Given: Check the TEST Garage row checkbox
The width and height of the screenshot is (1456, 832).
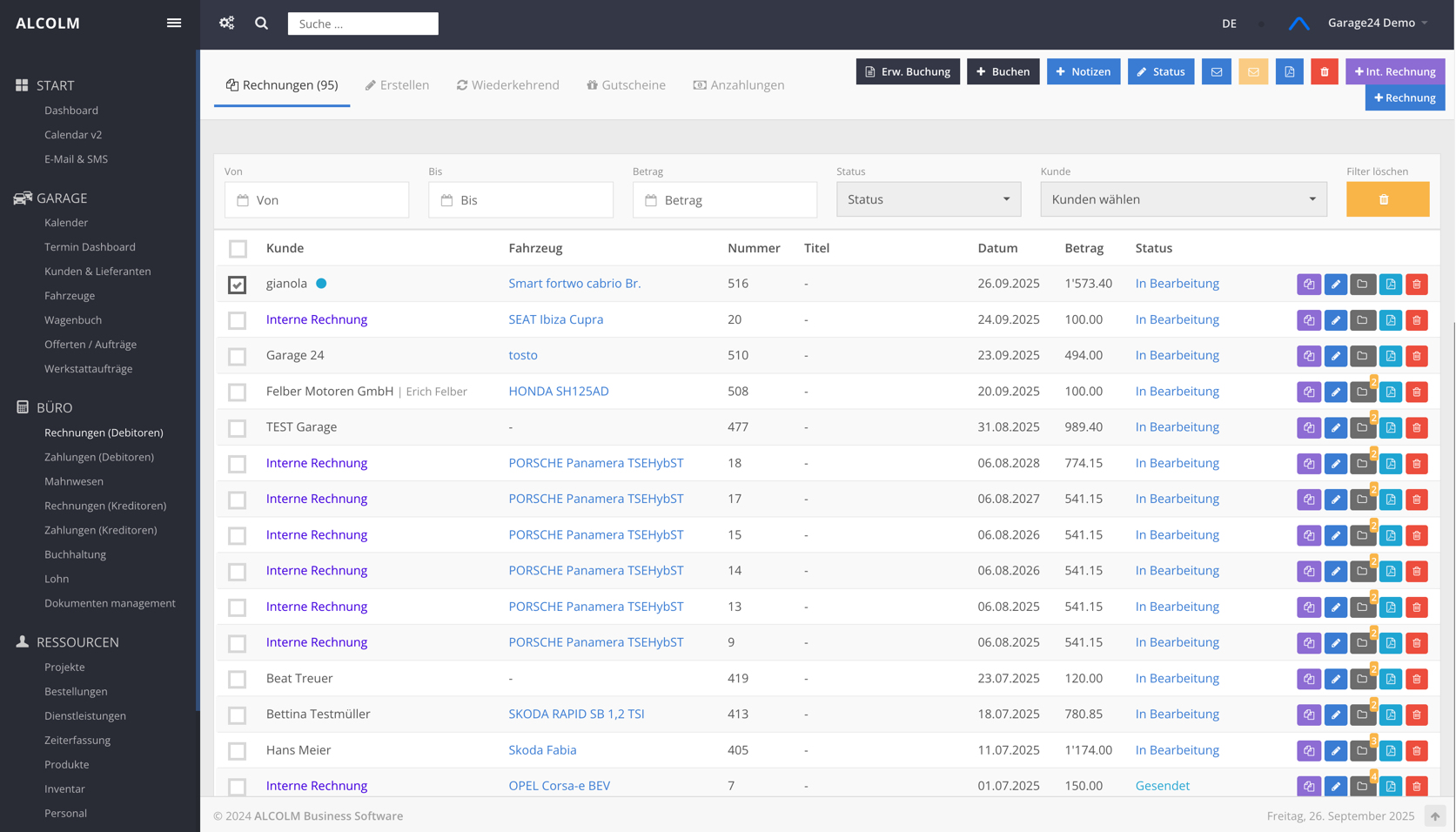Looking at the screenshot, I should tap(238, 428).
